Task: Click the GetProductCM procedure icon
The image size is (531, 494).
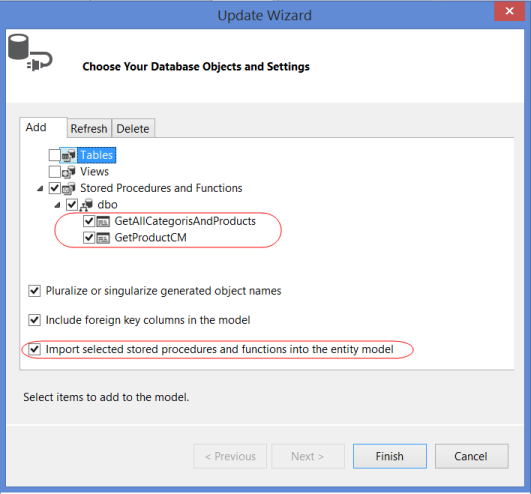Action: (x=103, y=238)
